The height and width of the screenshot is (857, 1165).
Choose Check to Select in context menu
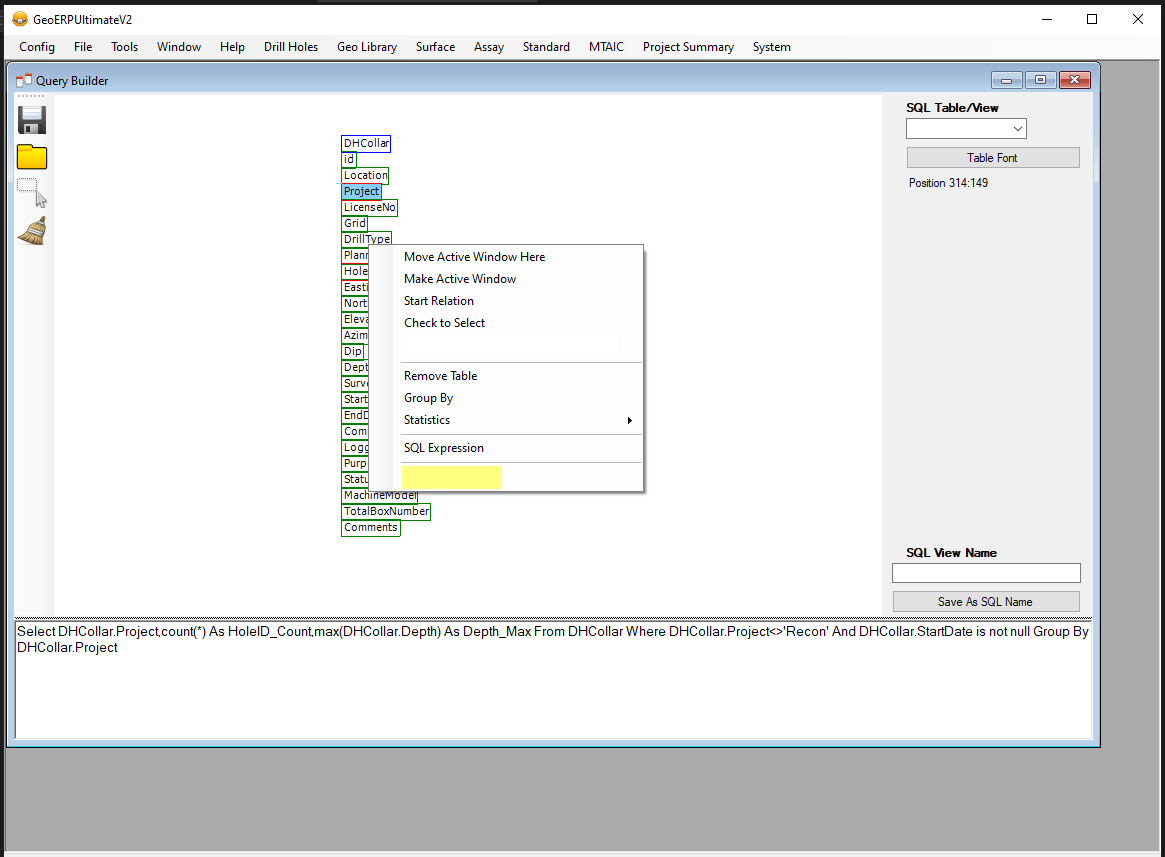pyautogui.click(x=444, y=323)
